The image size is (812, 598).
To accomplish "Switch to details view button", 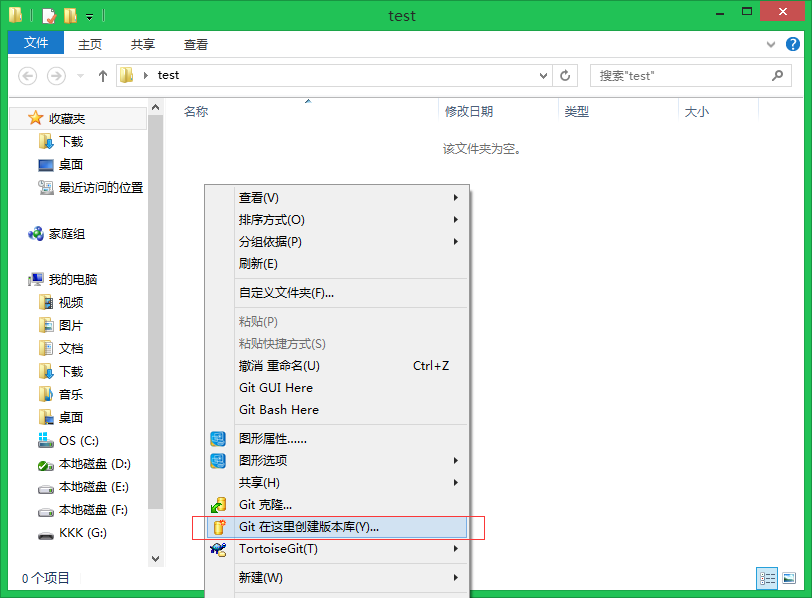I will [x=768, y=578].
